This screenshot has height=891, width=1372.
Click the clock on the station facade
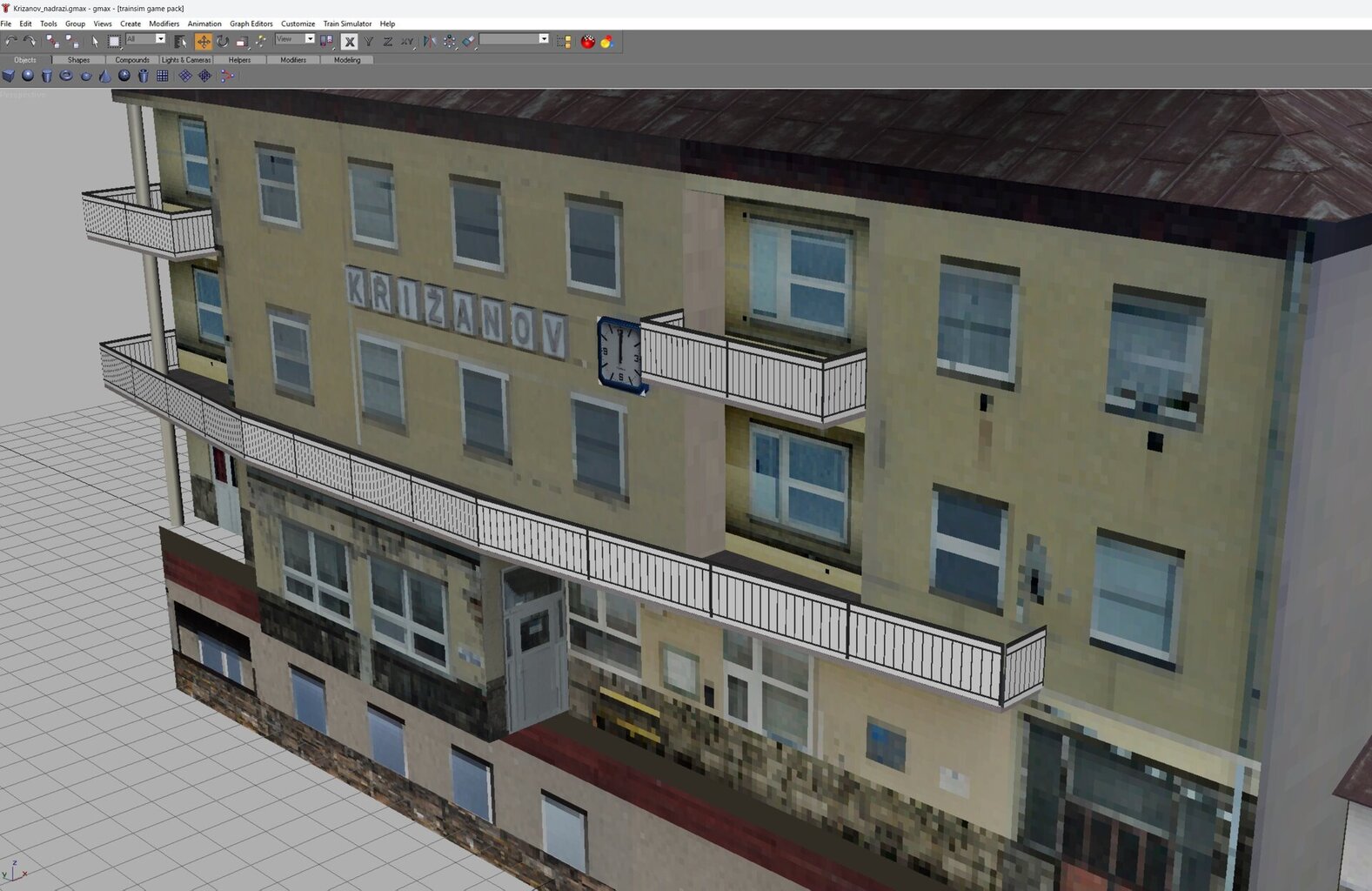(619, 354)
